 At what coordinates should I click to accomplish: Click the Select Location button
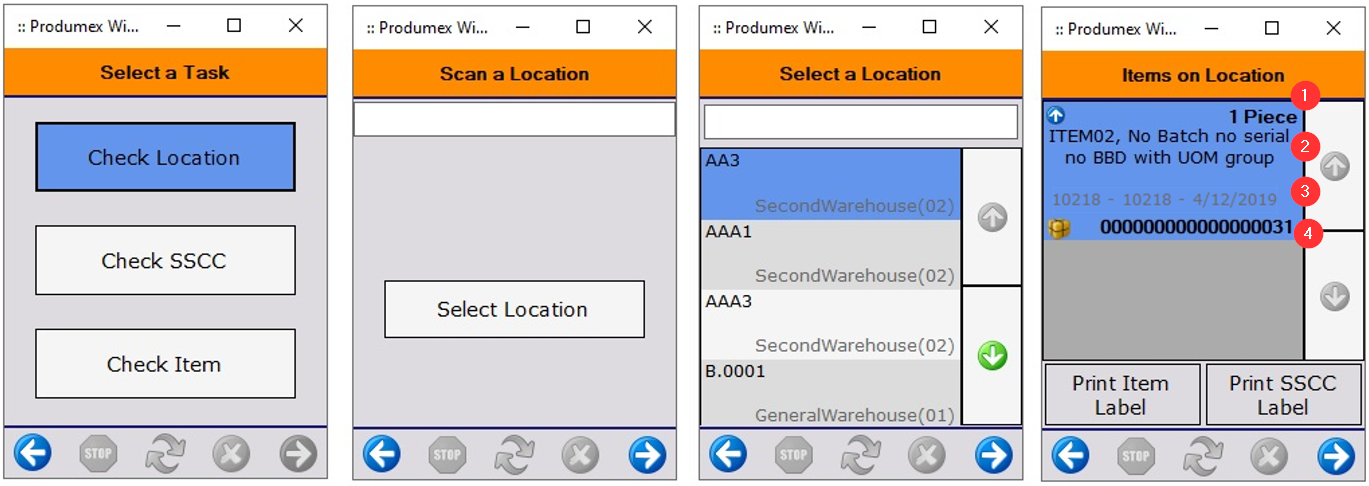coord(514,309)
